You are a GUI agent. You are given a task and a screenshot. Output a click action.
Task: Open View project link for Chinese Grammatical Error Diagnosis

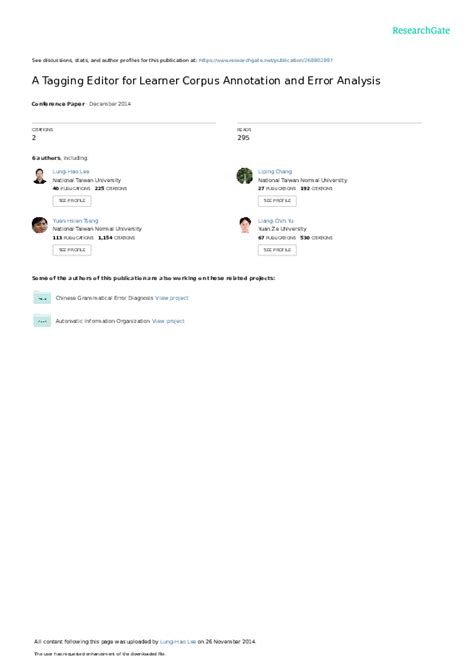pos(172,298)
